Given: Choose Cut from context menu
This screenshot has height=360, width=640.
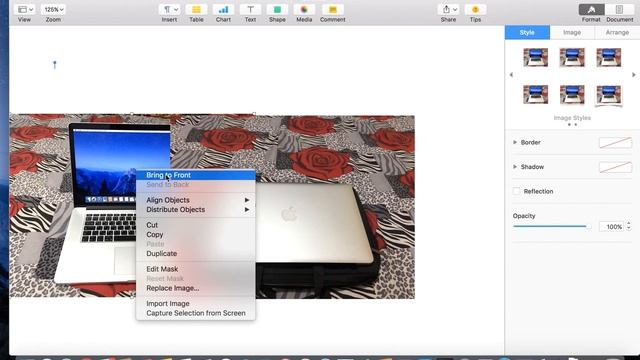Looking at the screenshot, I should click(x=196, y=225).
